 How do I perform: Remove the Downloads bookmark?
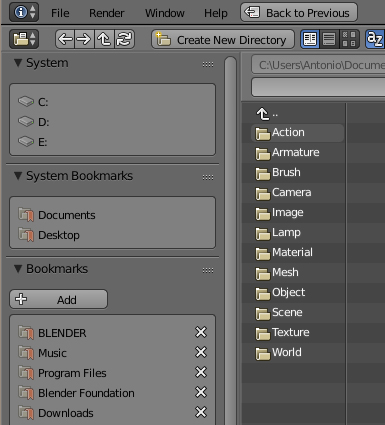tap(201, 412)
